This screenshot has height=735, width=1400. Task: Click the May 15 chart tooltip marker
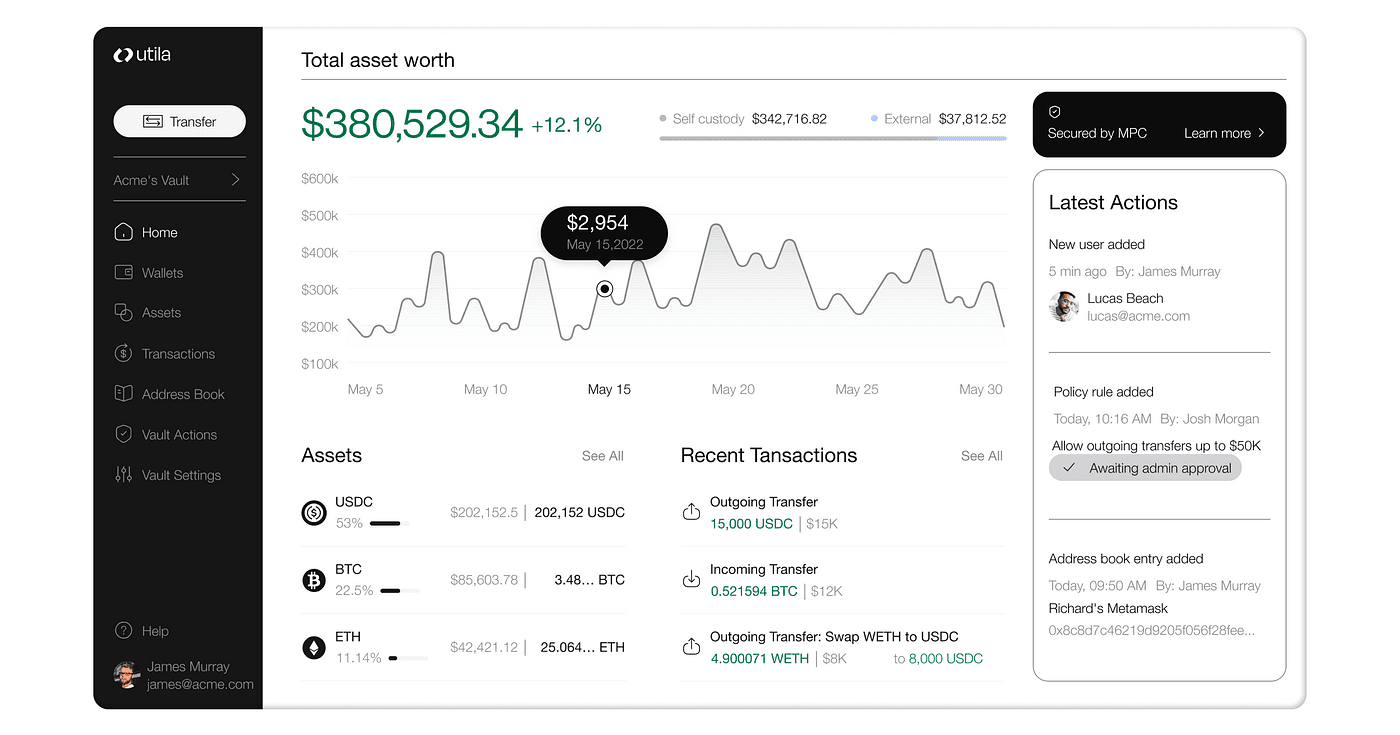pyautogui.click(x=604, y=288)
